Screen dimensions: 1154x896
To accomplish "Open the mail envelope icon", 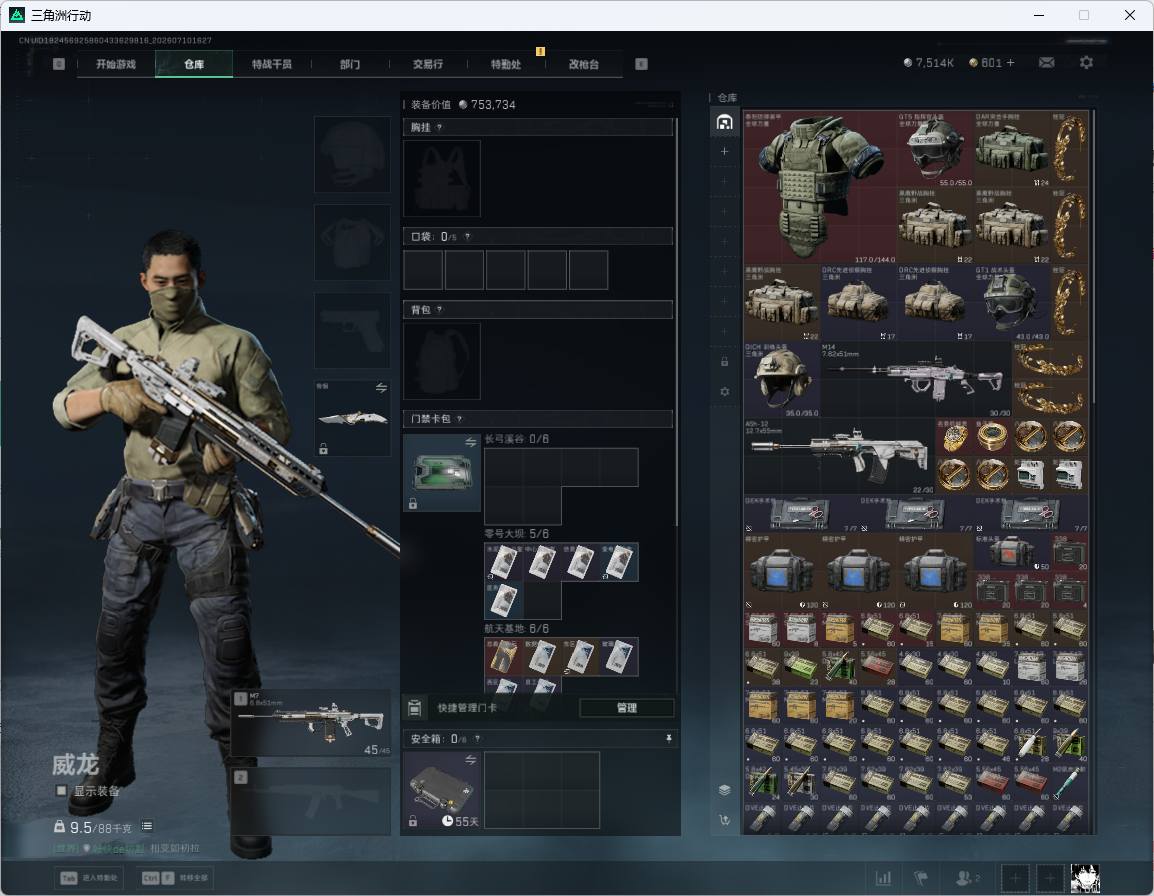I will pos(1046,63).
